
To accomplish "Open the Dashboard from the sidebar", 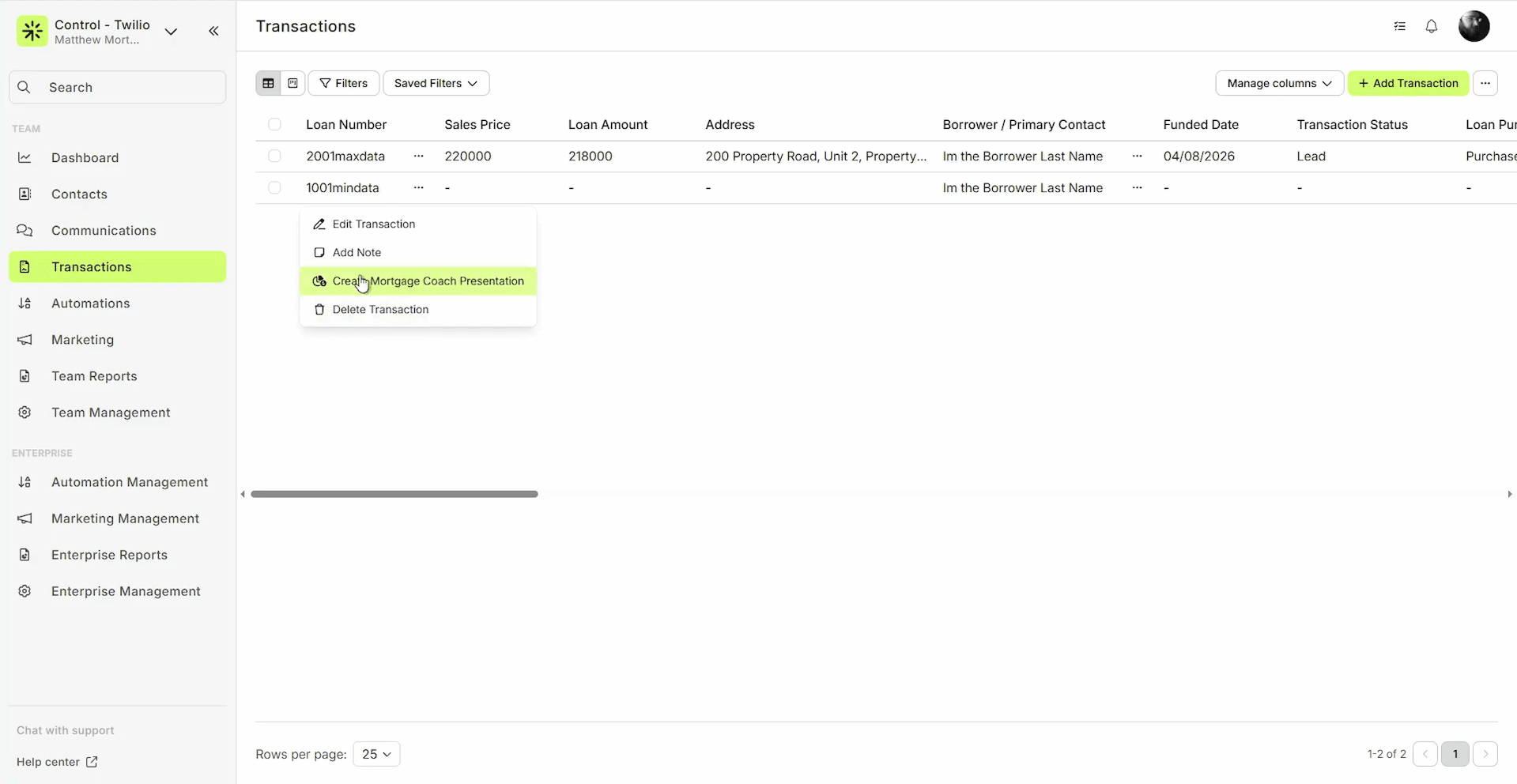I will click(x=85, y=157).
